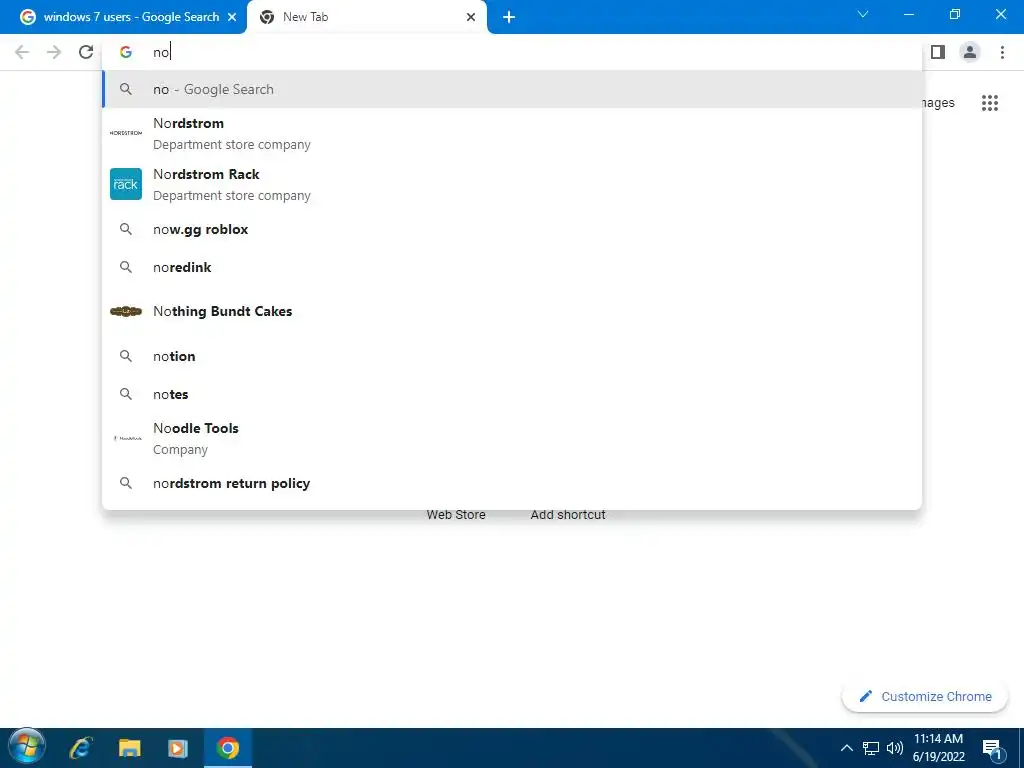This screenshot has width=1024, height=768.
Task: Select the Nordstrom suggestion
Action: 512,133
